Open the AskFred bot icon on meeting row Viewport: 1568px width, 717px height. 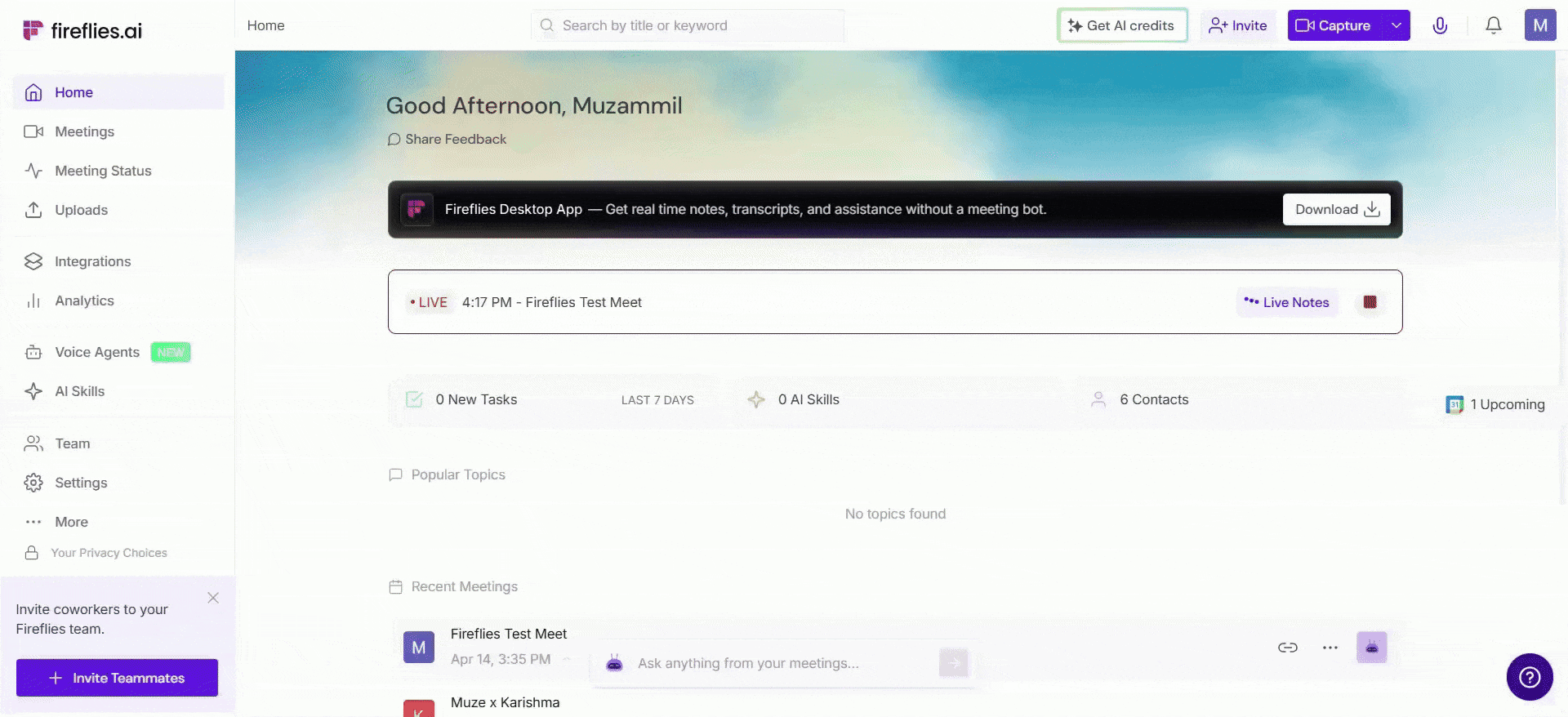[1371, 648]
